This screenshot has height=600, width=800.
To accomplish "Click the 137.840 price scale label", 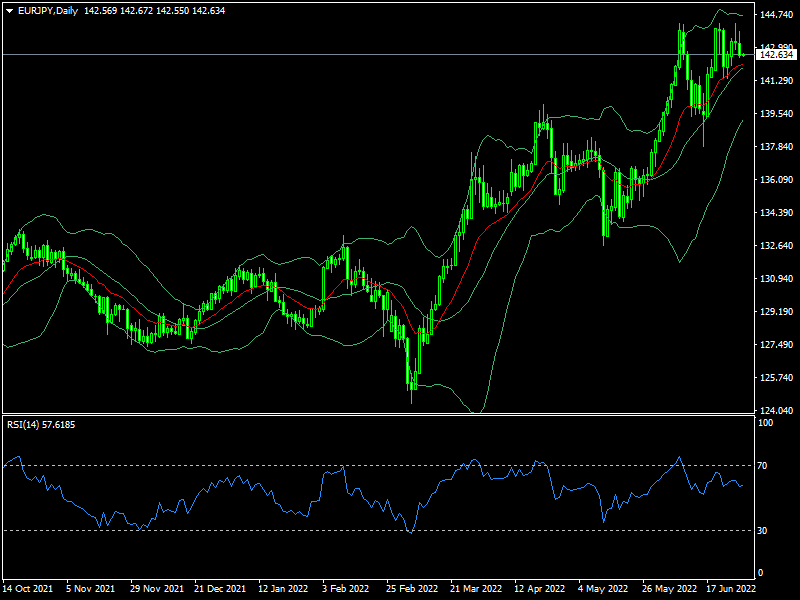I will 776,147.
